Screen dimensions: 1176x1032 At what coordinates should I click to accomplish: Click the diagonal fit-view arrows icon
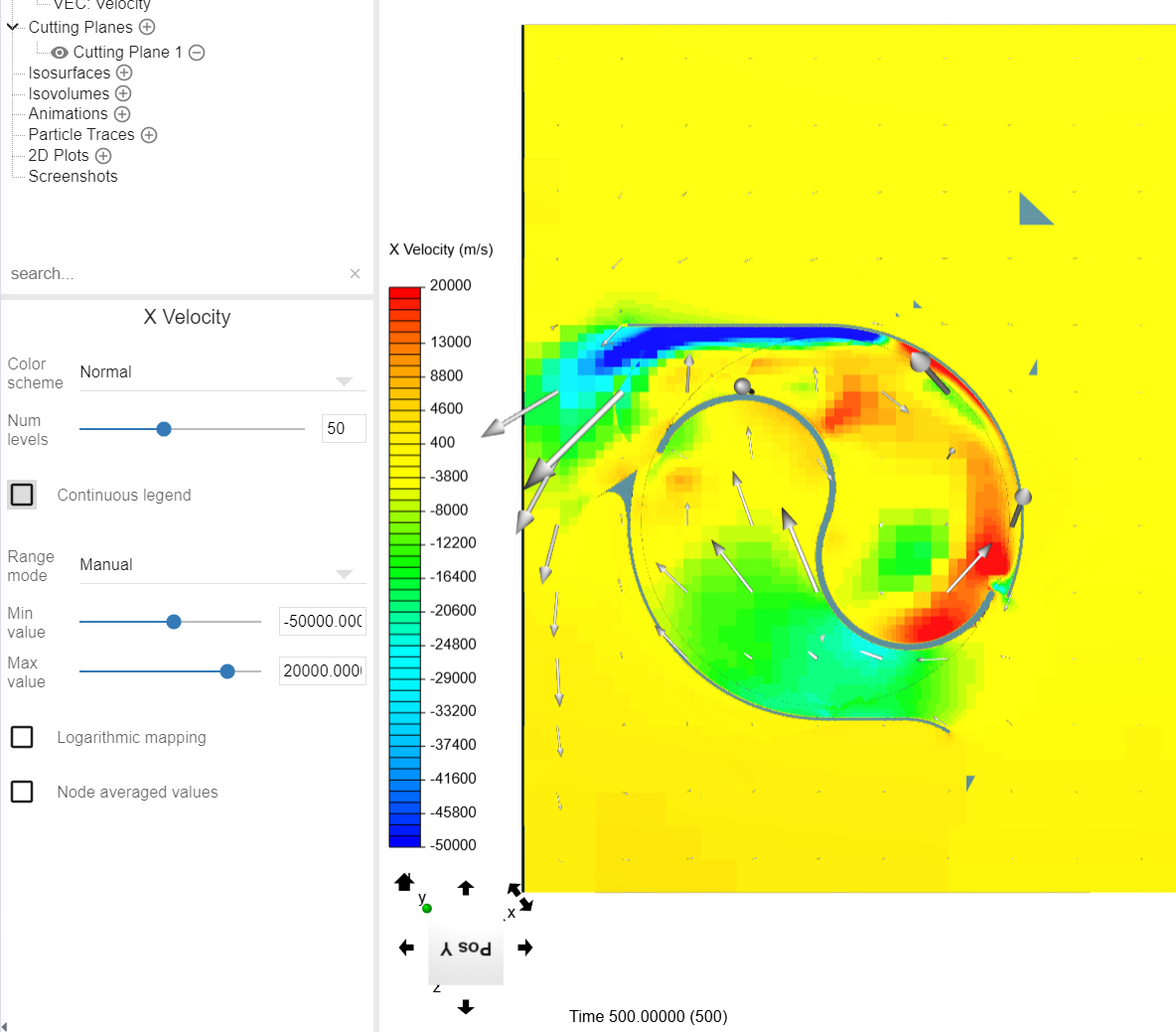point(519,897)
